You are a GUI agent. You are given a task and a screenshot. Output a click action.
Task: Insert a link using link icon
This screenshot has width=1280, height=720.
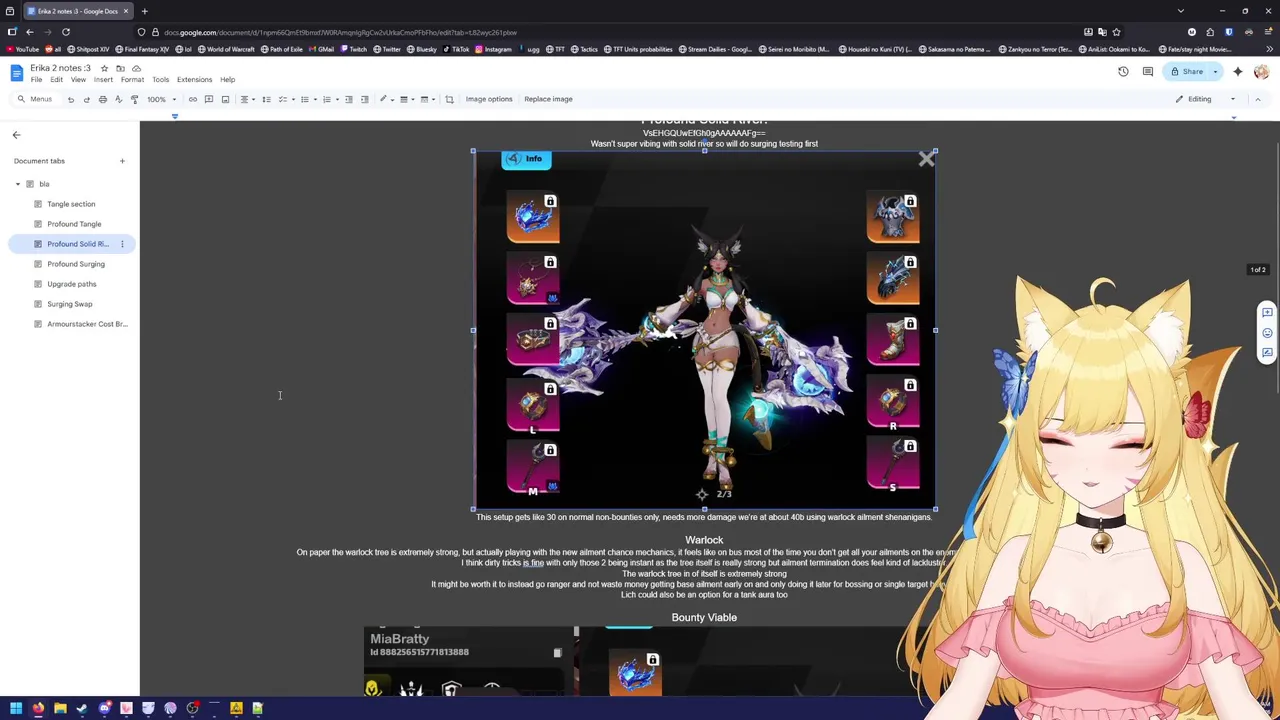click(x=193, y=99)
